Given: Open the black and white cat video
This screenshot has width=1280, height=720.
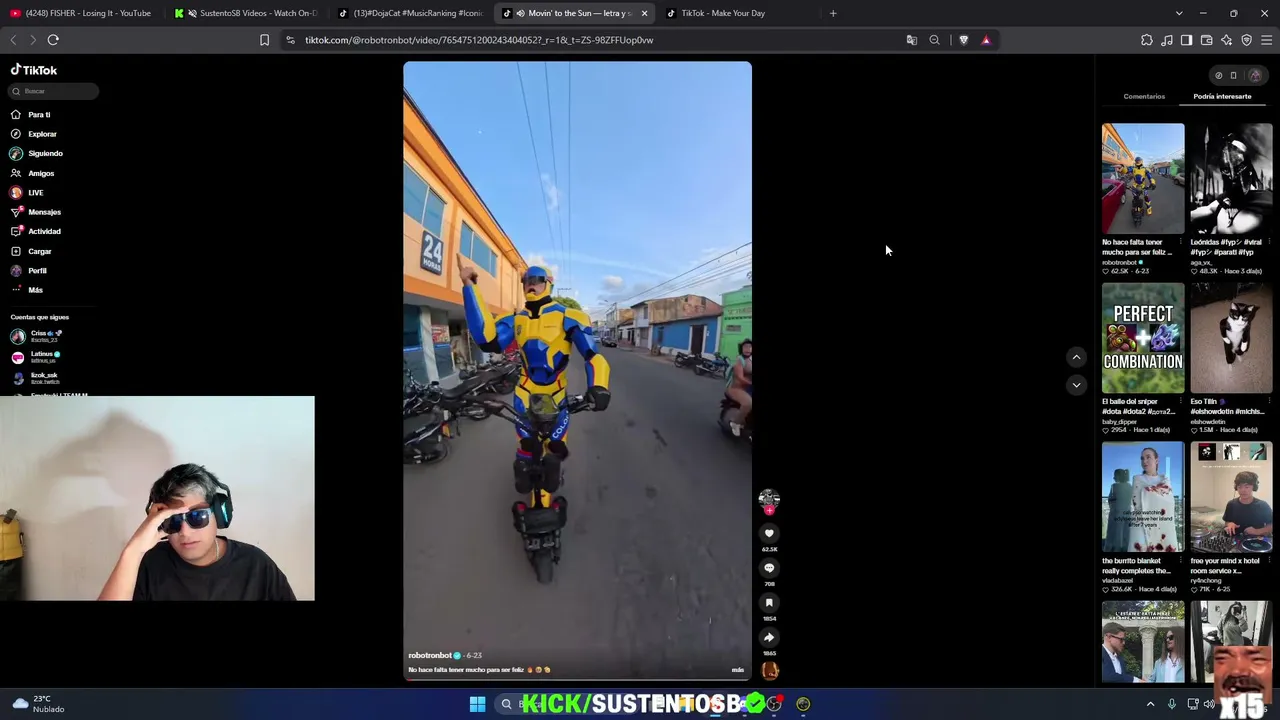Looking at the screenshot, I should pos(1231,338).
